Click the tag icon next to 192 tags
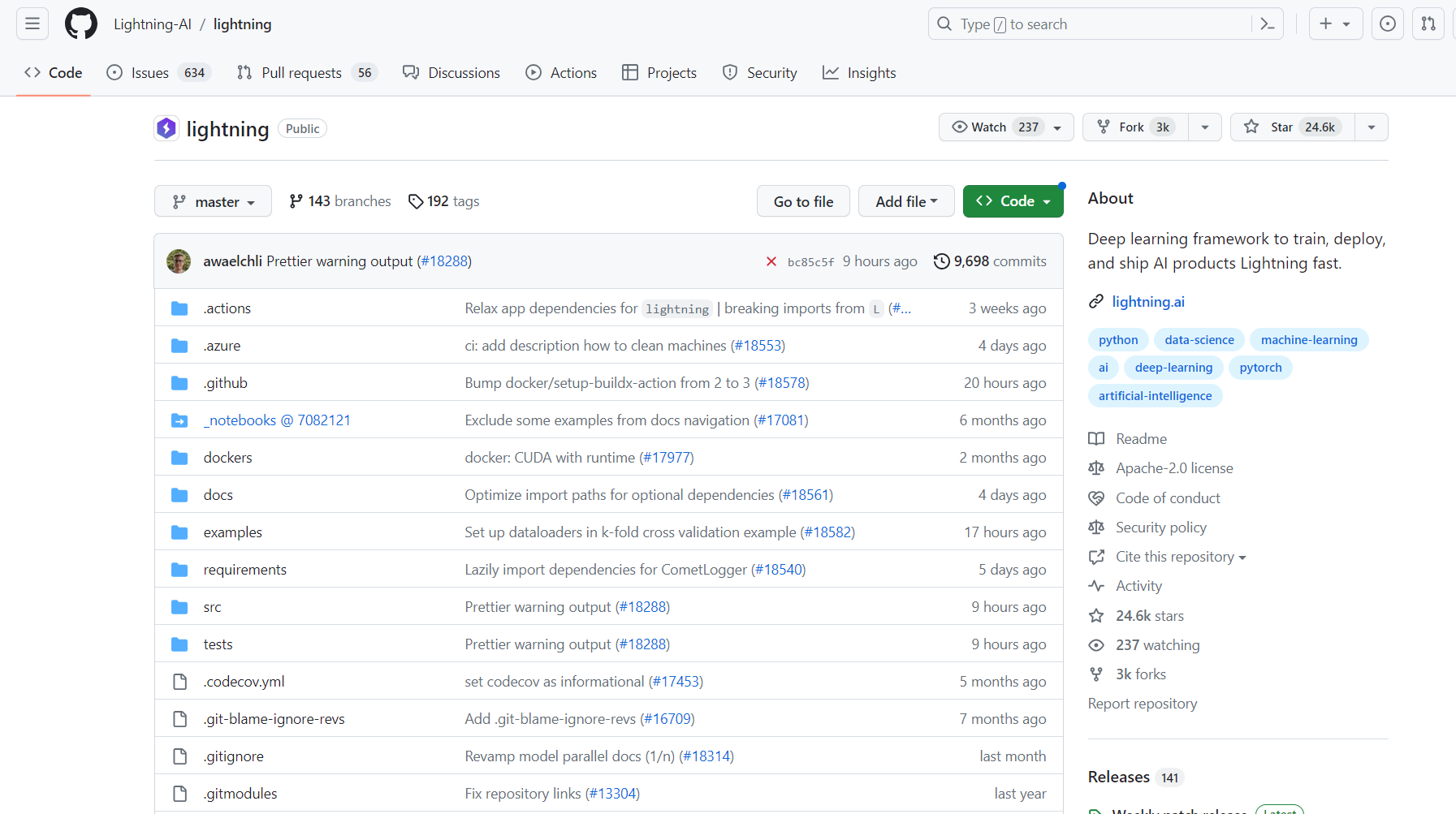Screen dimensions: 1456x814 click(417, 200)
